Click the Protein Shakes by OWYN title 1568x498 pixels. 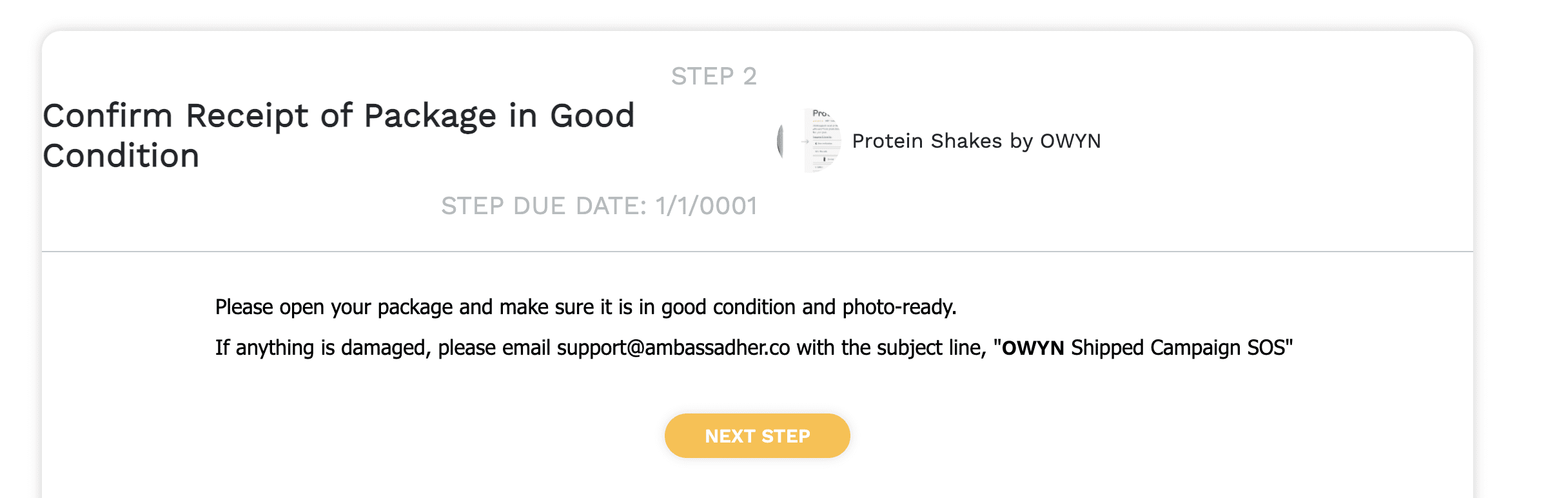click(x=976, y=141)
